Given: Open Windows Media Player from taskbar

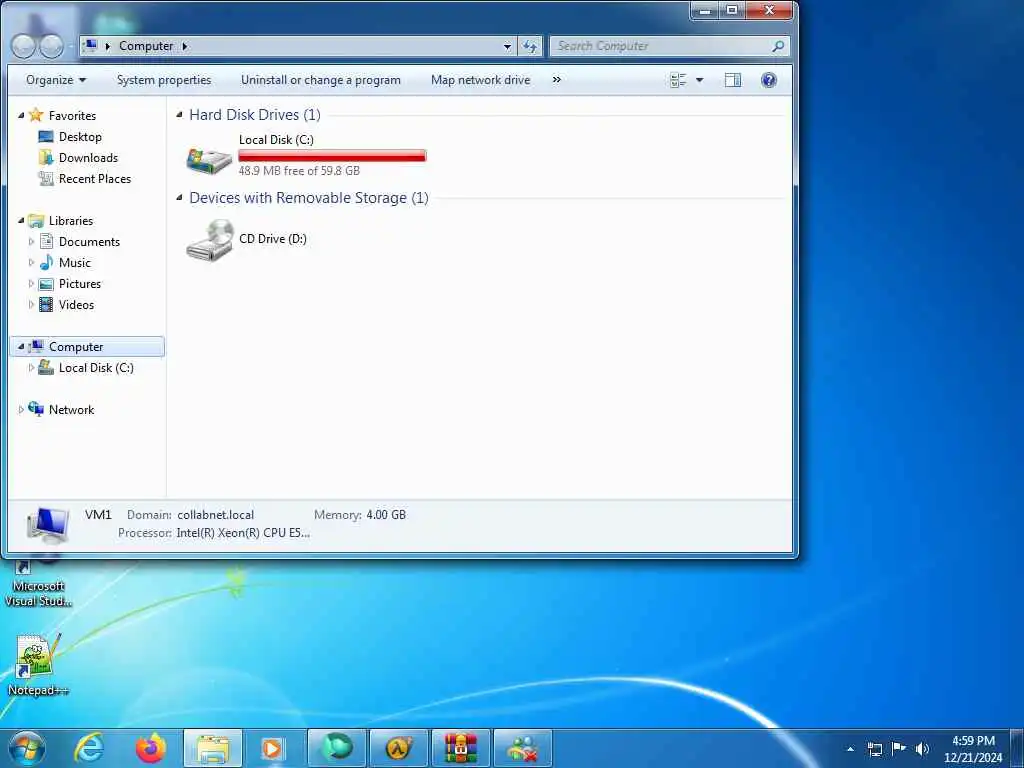Looking at the screenshot, I should pyautogui.click(x=272, y=748).
